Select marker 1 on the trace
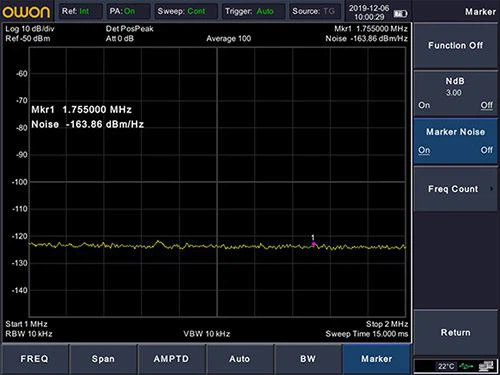Image resolution: width=500 pixels, height=375 pixels. [x=313, y=244]
